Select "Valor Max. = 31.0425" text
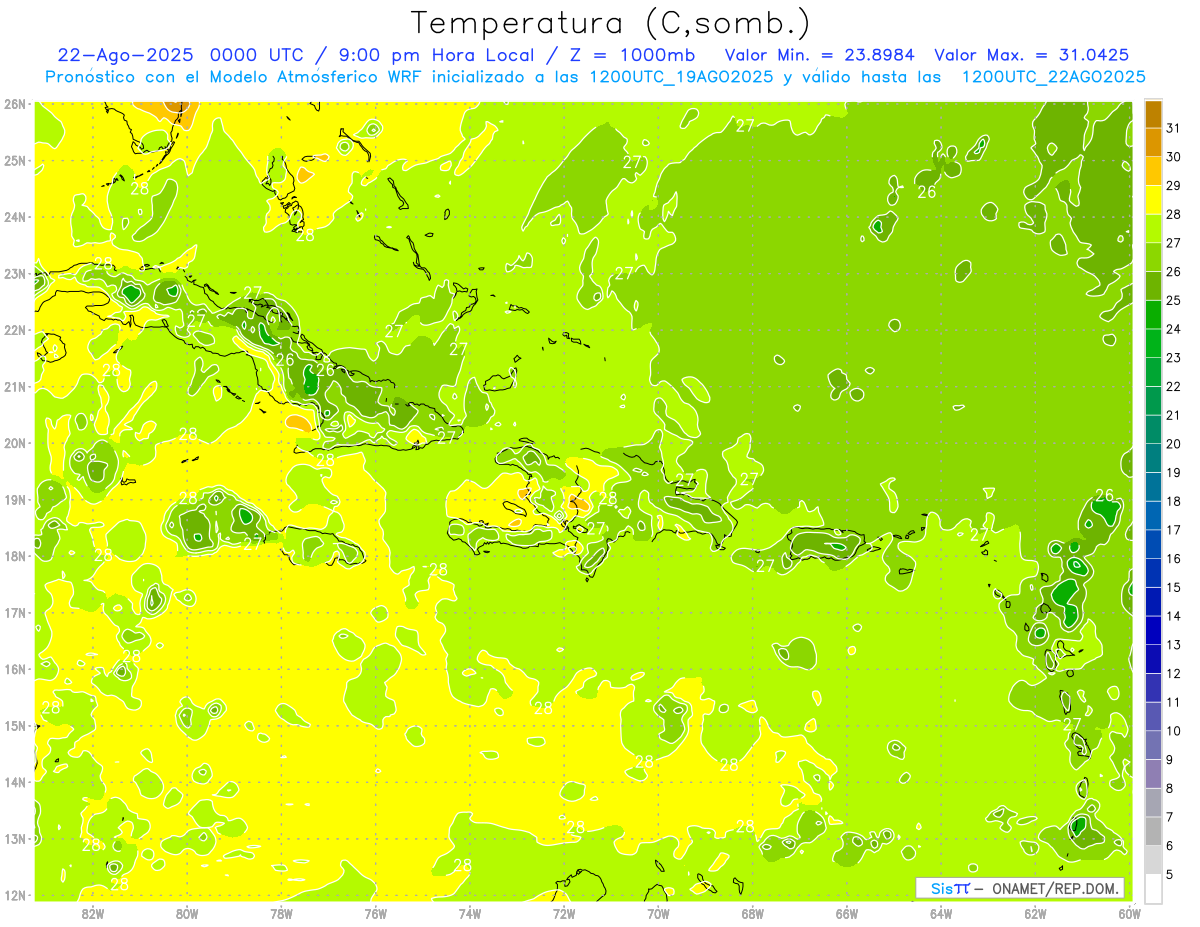 pos(1032,55)
